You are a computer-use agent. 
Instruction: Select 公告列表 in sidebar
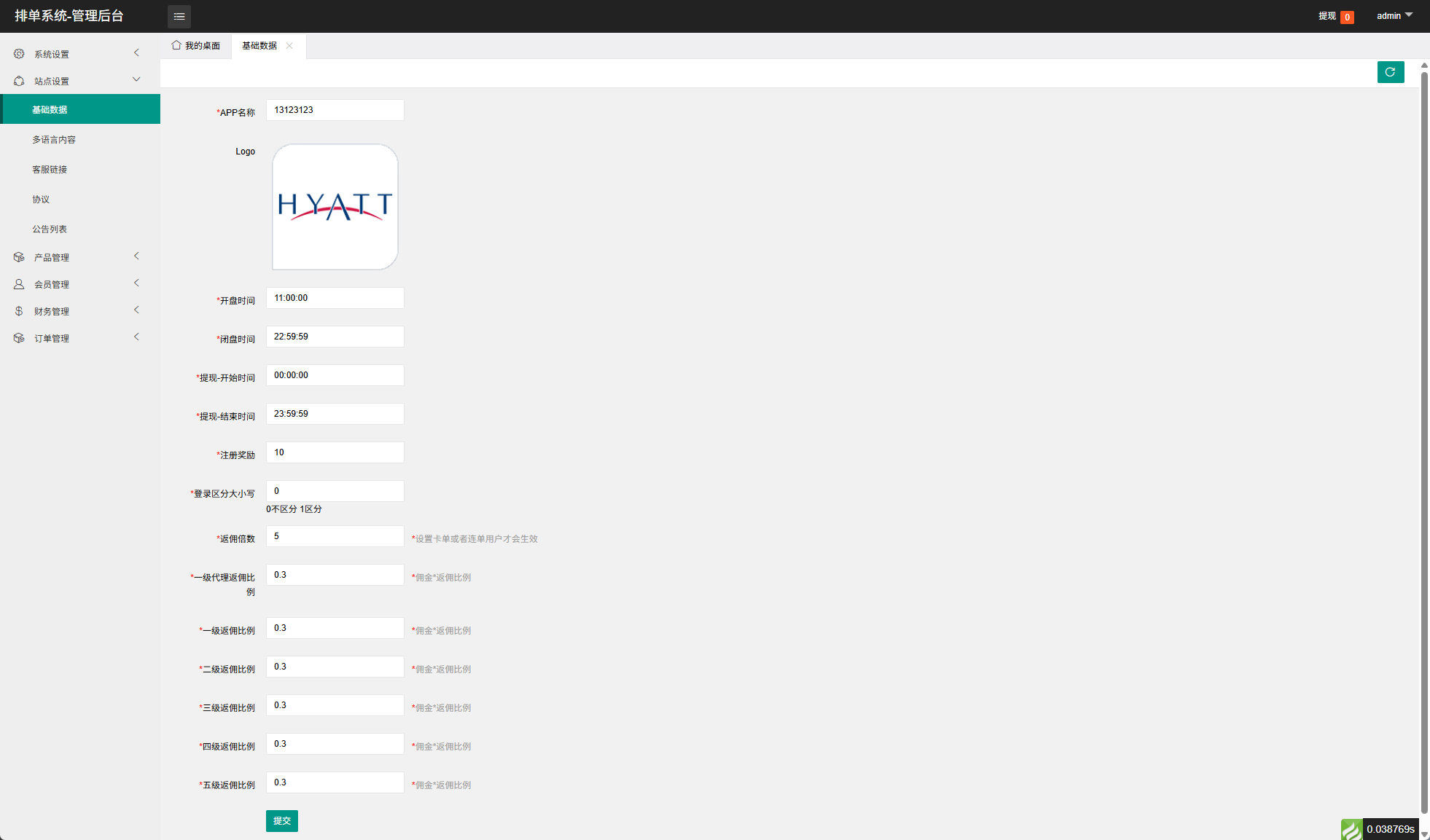50,229
